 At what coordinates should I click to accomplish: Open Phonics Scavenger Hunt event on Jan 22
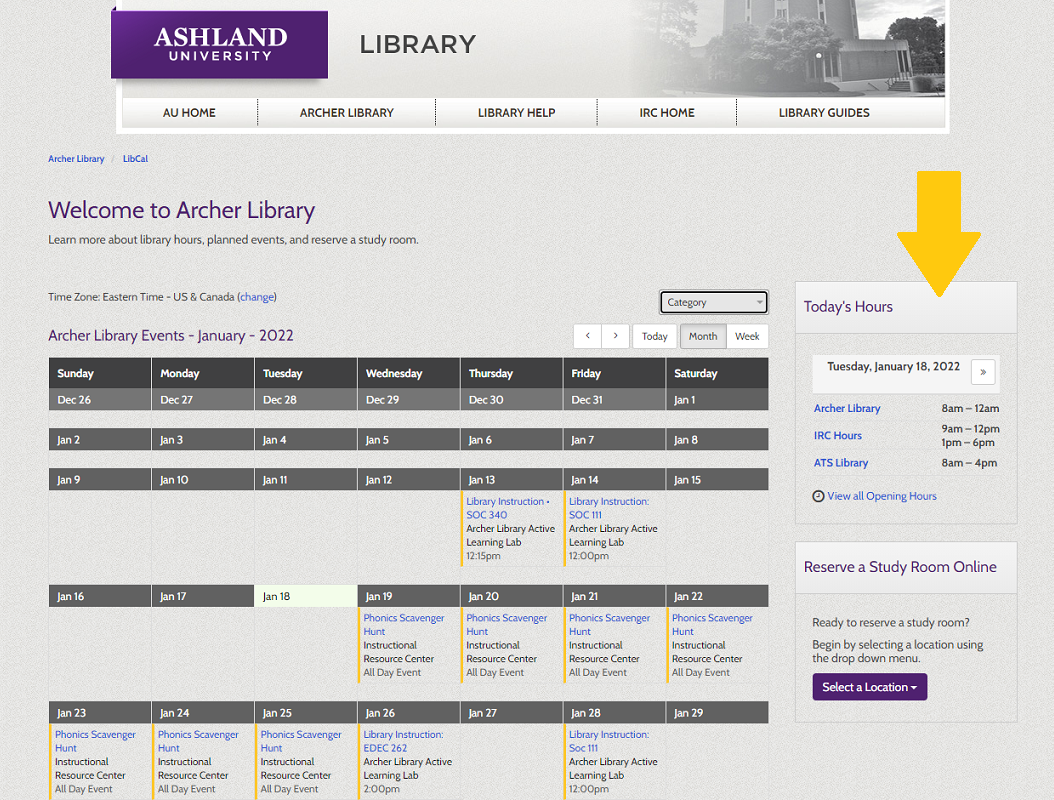[712, 625]
